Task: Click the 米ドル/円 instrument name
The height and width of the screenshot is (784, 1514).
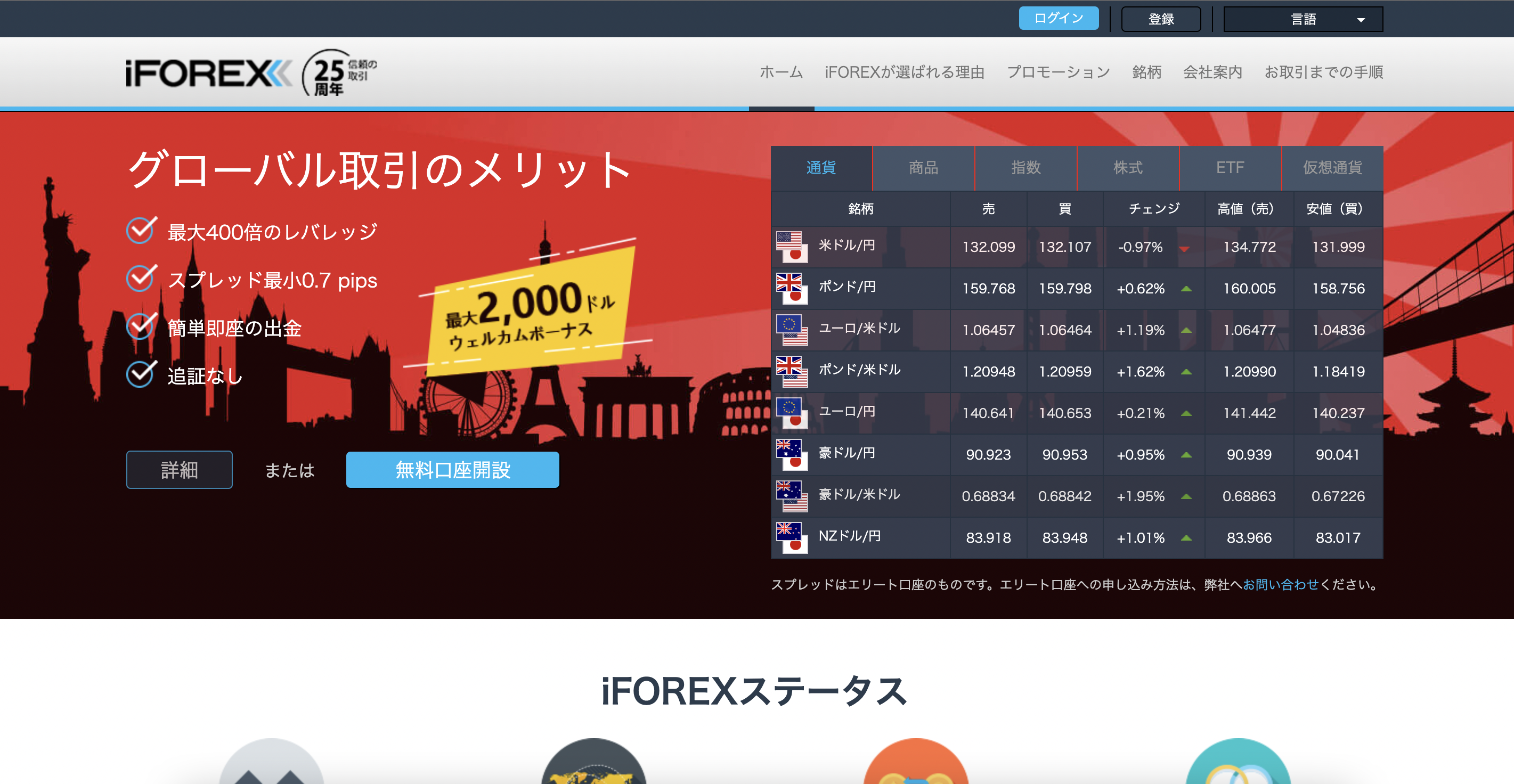Action: (x=847, y=245)
